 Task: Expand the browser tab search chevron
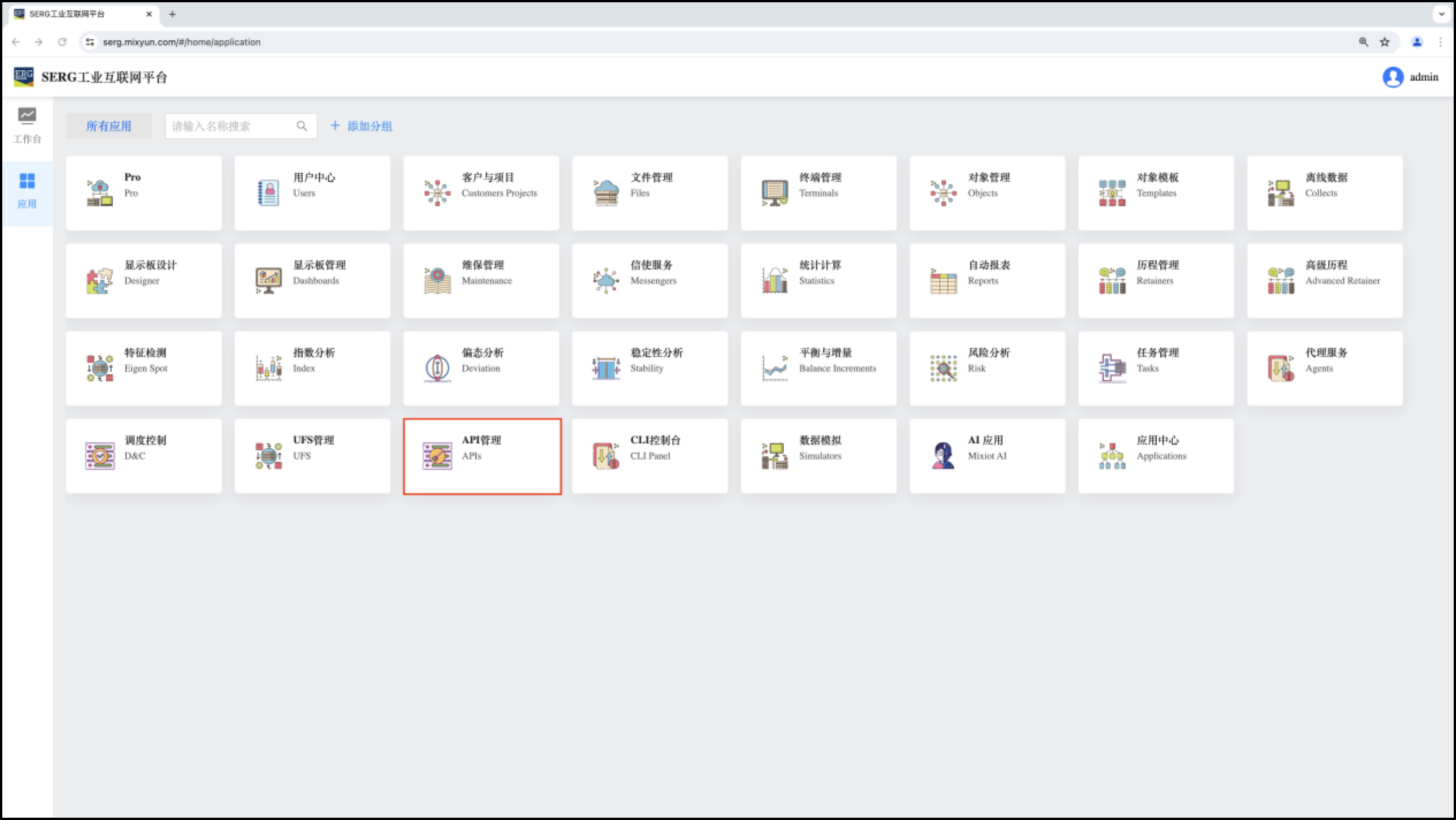pos(1442,14)
